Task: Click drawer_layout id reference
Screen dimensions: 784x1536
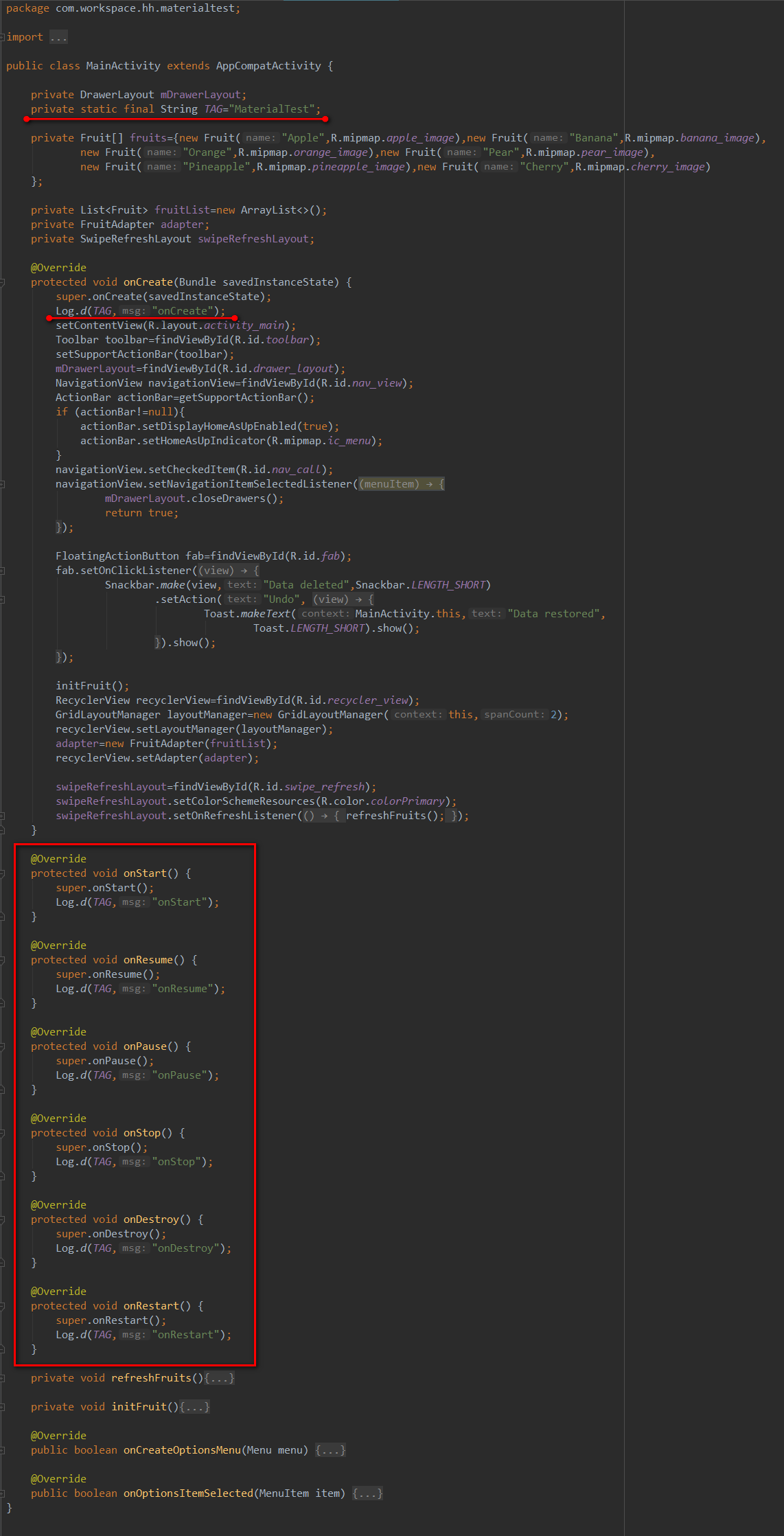Action: coord(293,369)
